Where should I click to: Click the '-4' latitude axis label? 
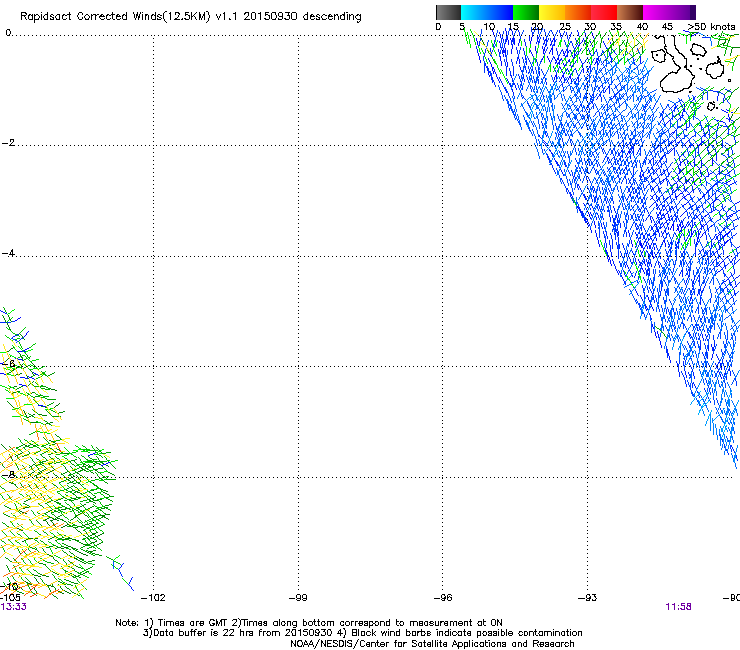(8, 253)
